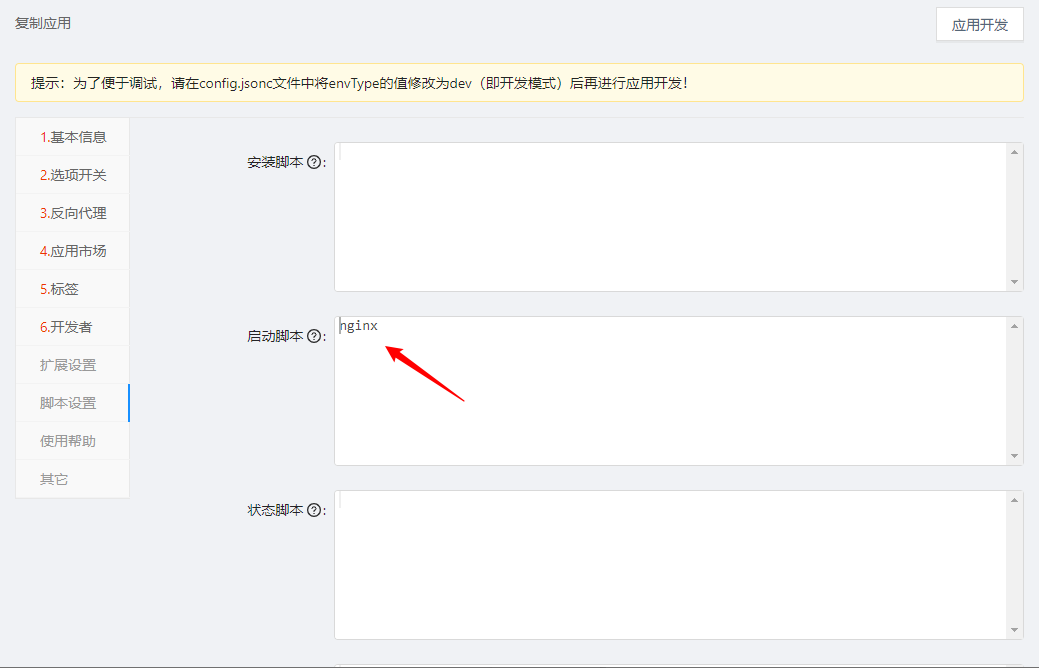Open the 5.标签 tab
Screen dimensions: 1039x668
coord(60,289)
